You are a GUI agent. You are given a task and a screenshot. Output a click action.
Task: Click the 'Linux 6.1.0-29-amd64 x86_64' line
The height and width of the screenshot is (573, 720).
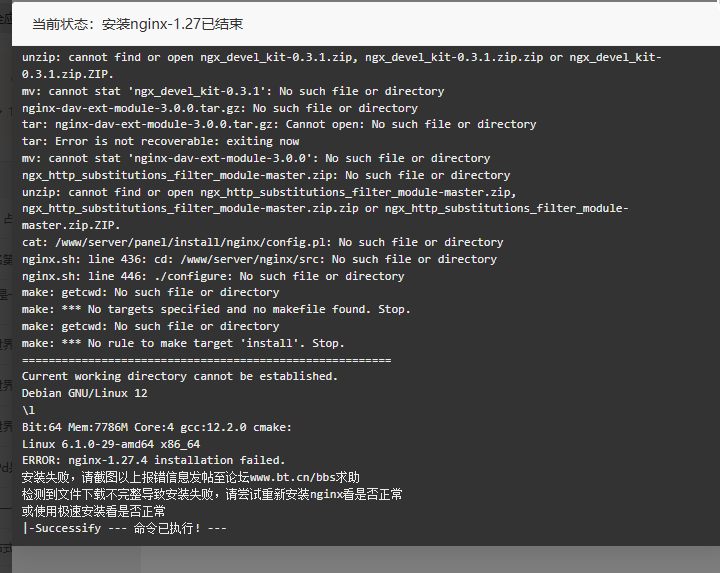[111, 444]
